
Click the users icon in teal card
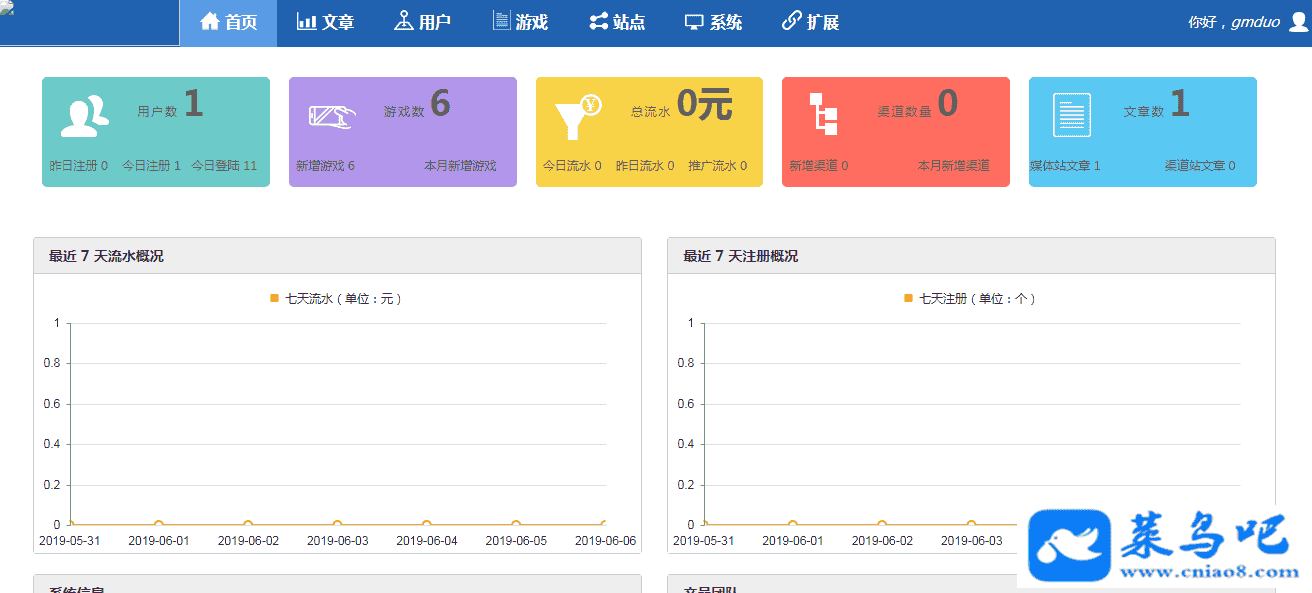click(84, 116)
